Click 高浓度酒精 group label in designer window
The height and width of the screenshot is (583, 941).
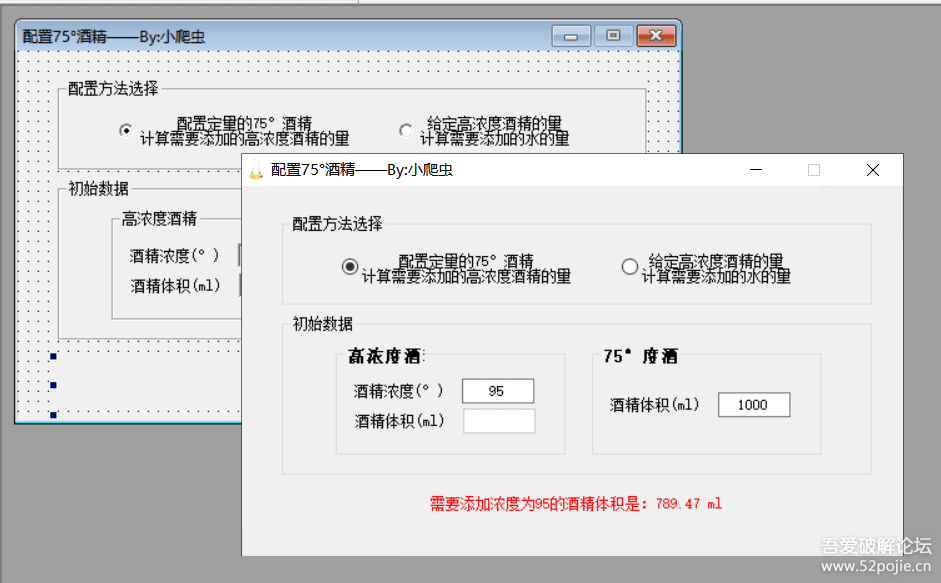159,219
